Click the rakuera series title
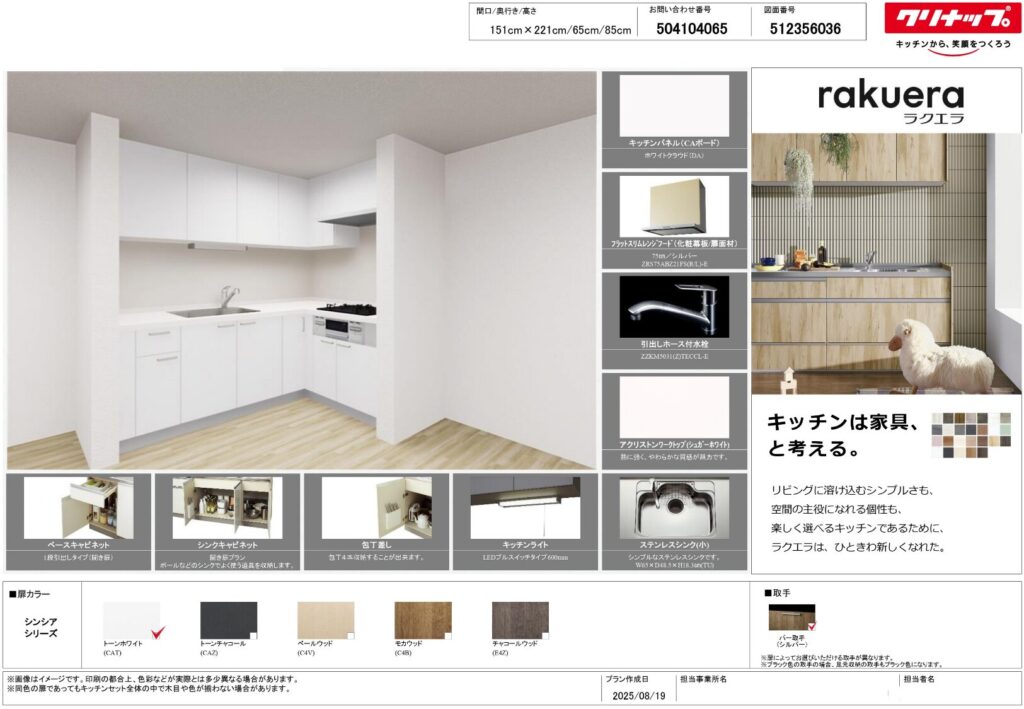This screenshot has height=709, width=1024. pos(890,98)
